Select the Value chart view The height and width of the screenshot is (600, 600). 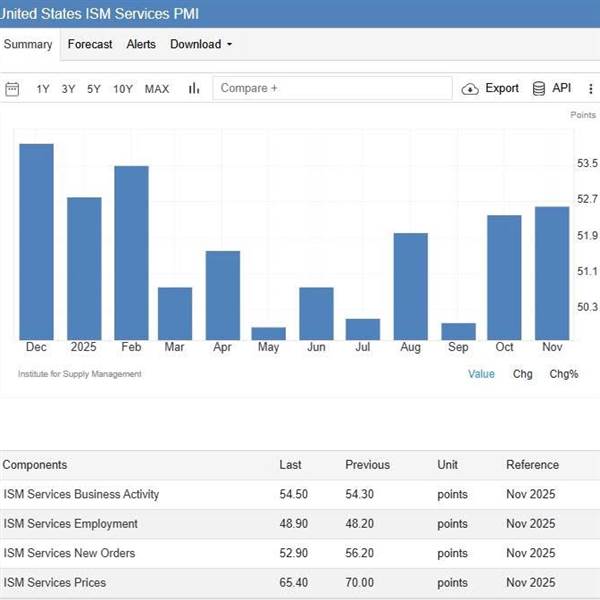[x=481, y=374]
